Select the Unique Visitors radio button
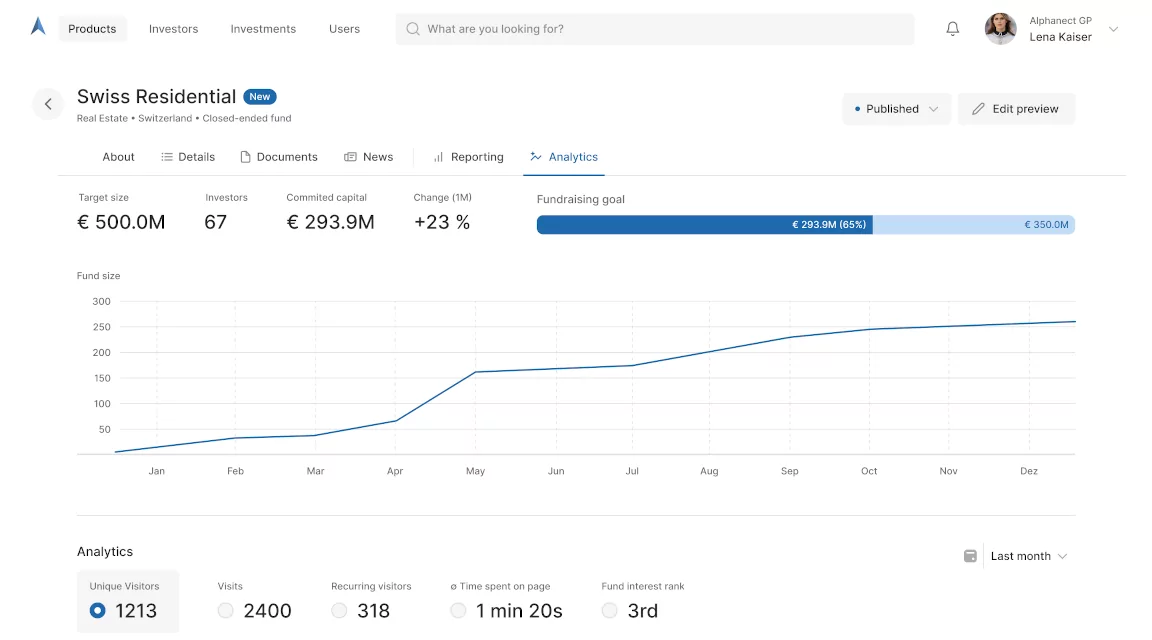Screen dimensions: 1152x640 98,611
